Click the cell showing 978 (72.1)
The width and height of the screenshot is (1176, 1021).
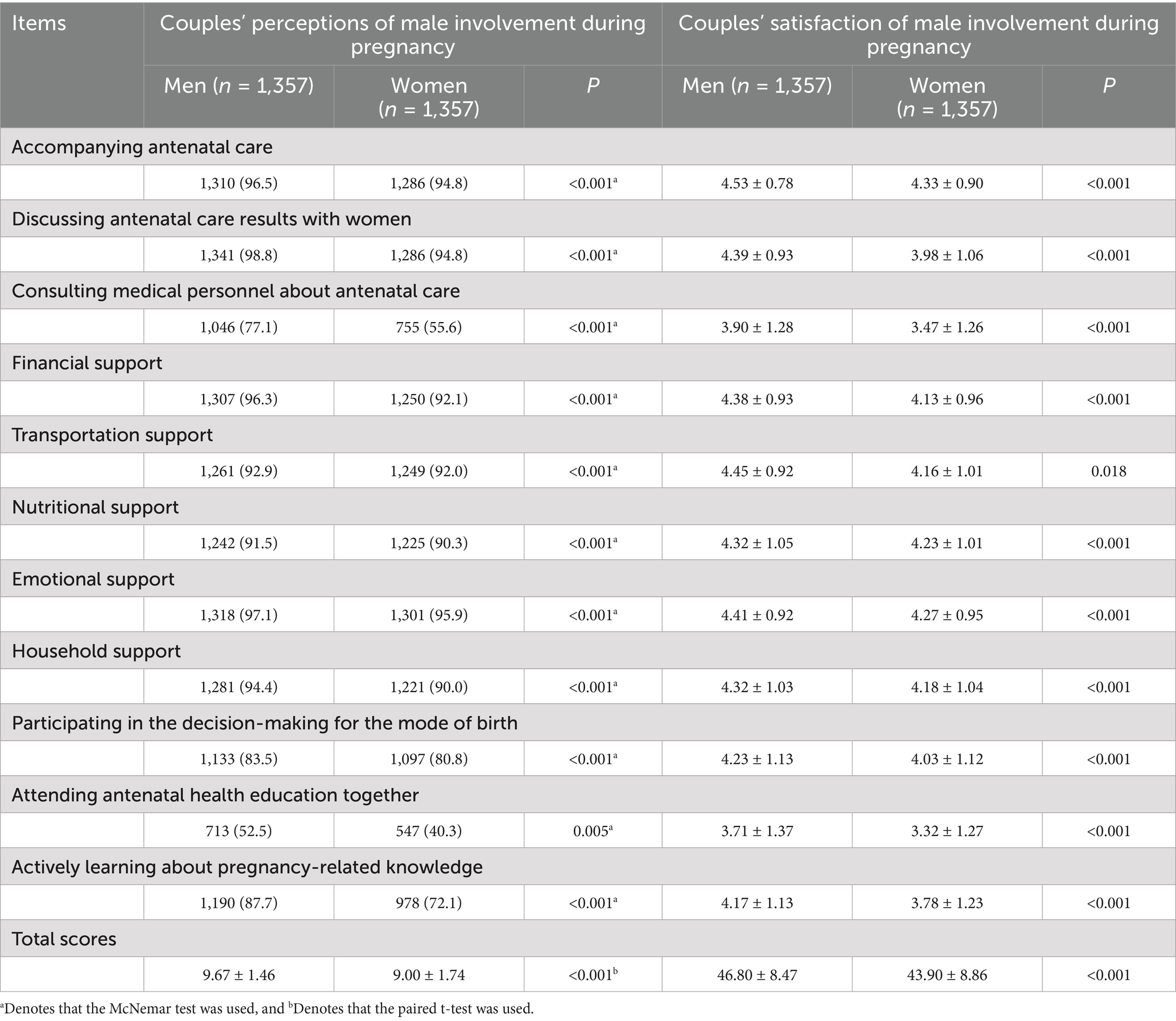[428, 903]
